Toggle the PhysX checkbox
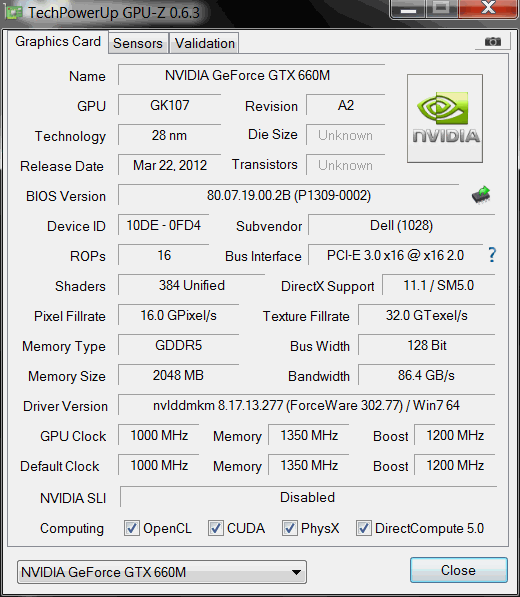520x597 pixels. point(289,528)
